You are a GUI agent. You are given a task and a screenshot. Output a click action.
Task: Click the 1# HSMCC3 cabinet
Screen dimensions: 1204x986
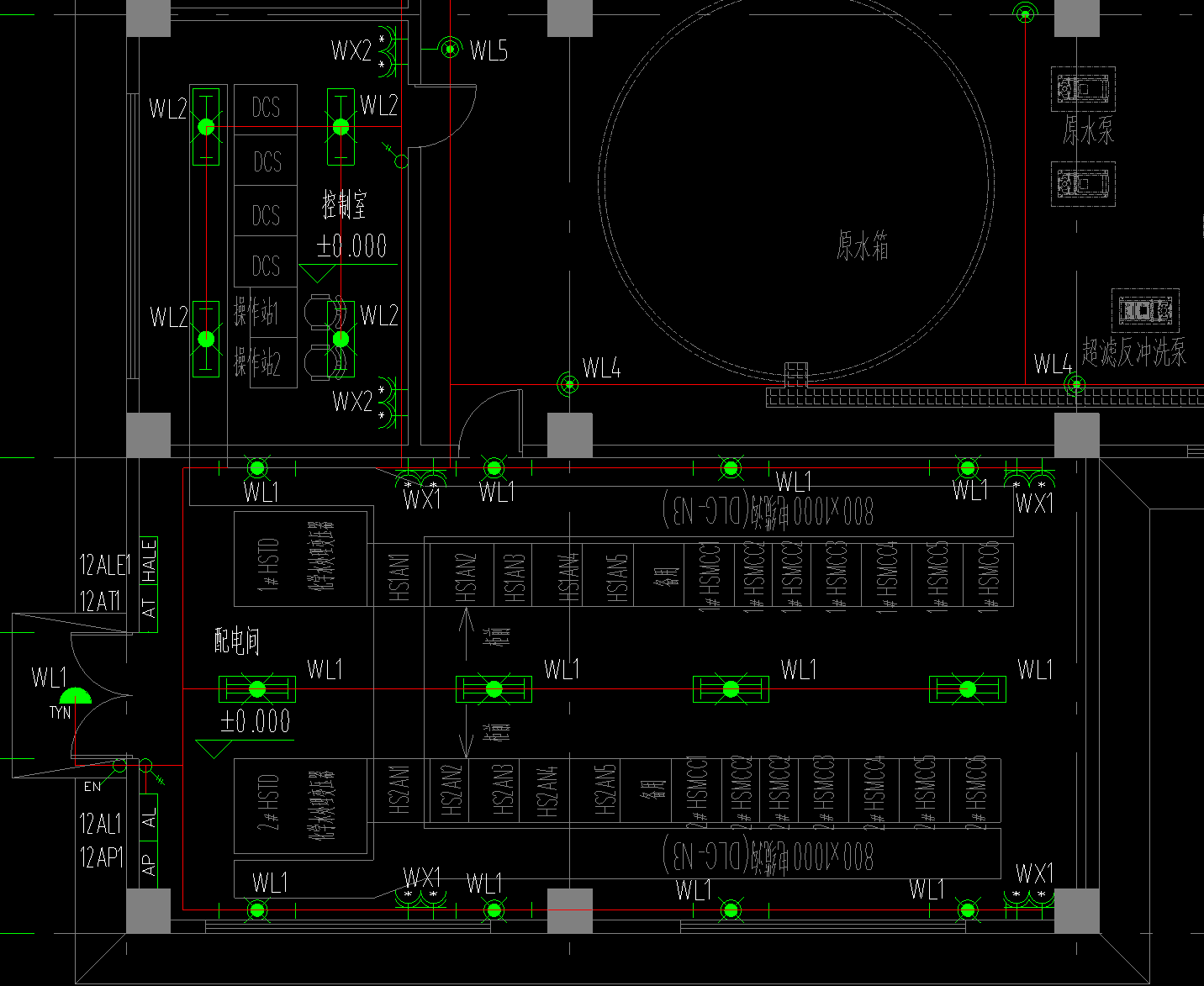[x=837, y=575]
